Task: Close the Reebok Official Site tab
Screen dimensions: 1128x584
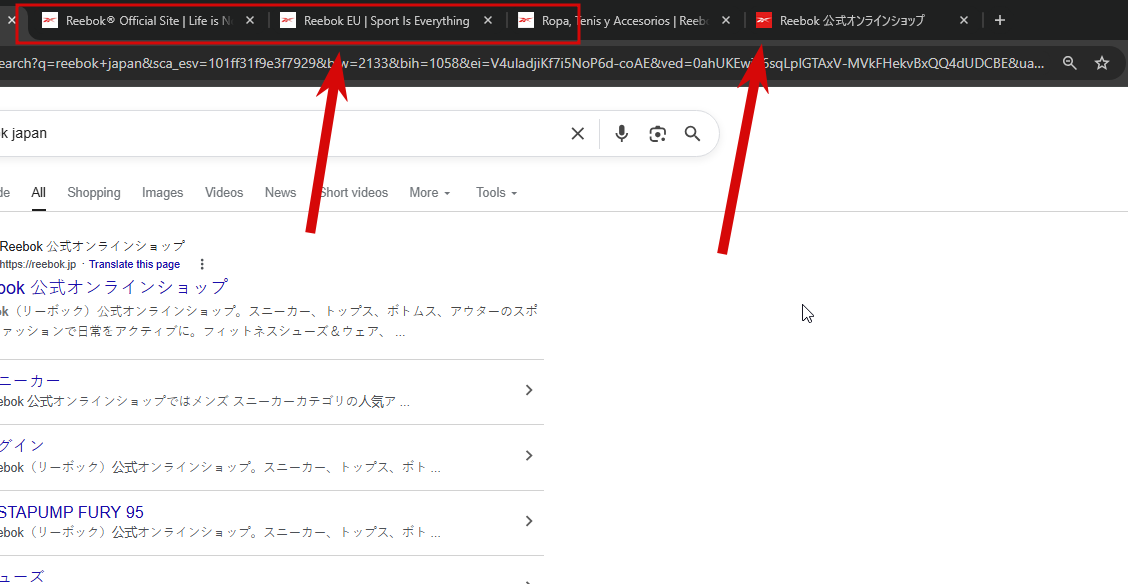Action: pyautogui.click(x=250, y=20)
